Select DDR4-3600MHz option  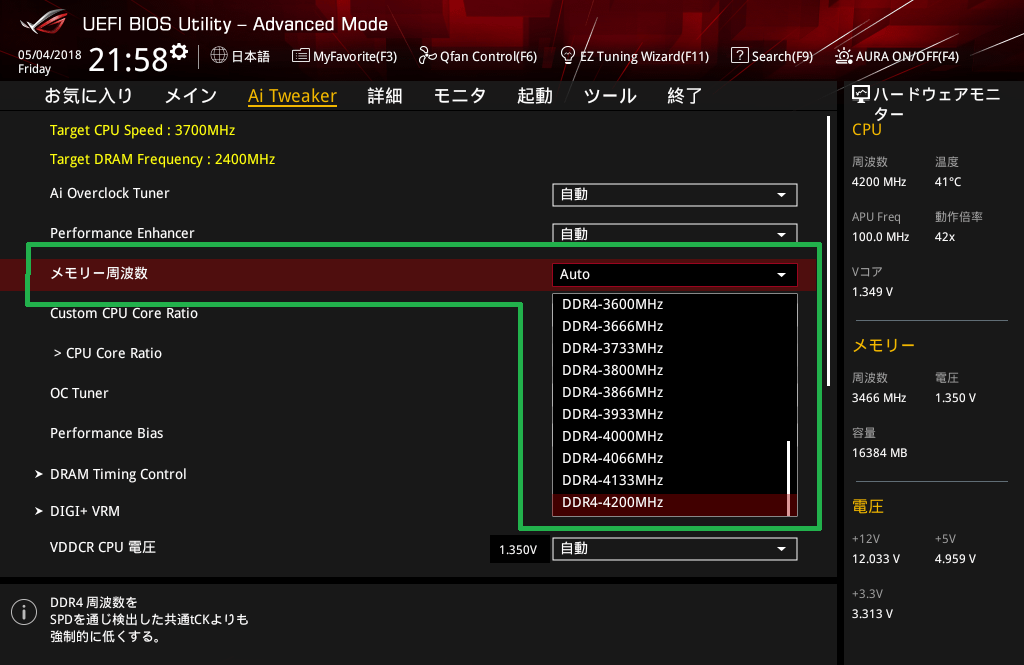click(670, 304)
